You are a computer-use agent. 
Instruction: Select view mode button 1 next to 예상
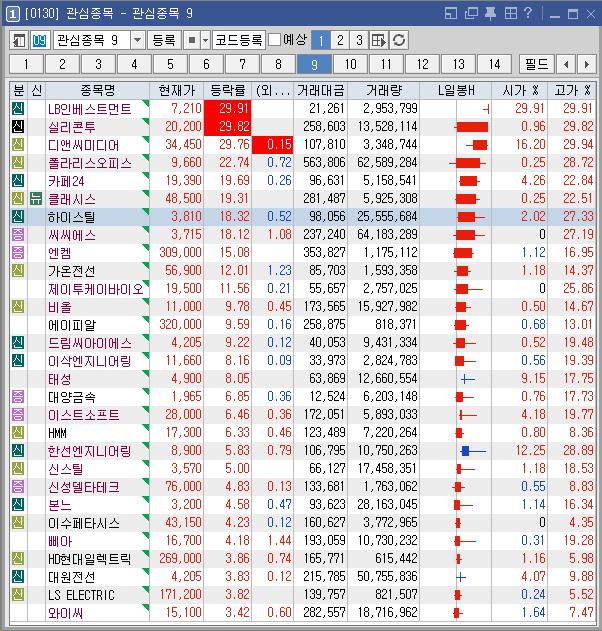tap(321, 40)
